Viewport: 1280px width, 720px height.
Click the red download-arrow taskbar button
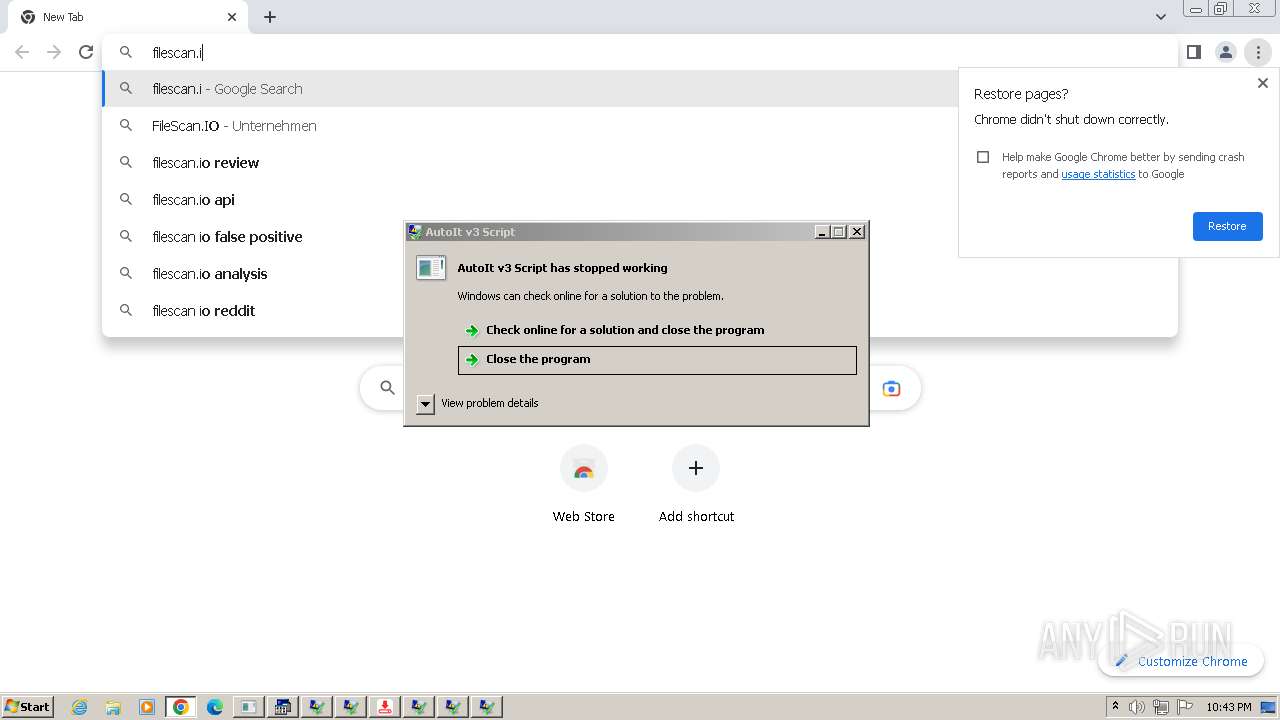click(385, 707)
